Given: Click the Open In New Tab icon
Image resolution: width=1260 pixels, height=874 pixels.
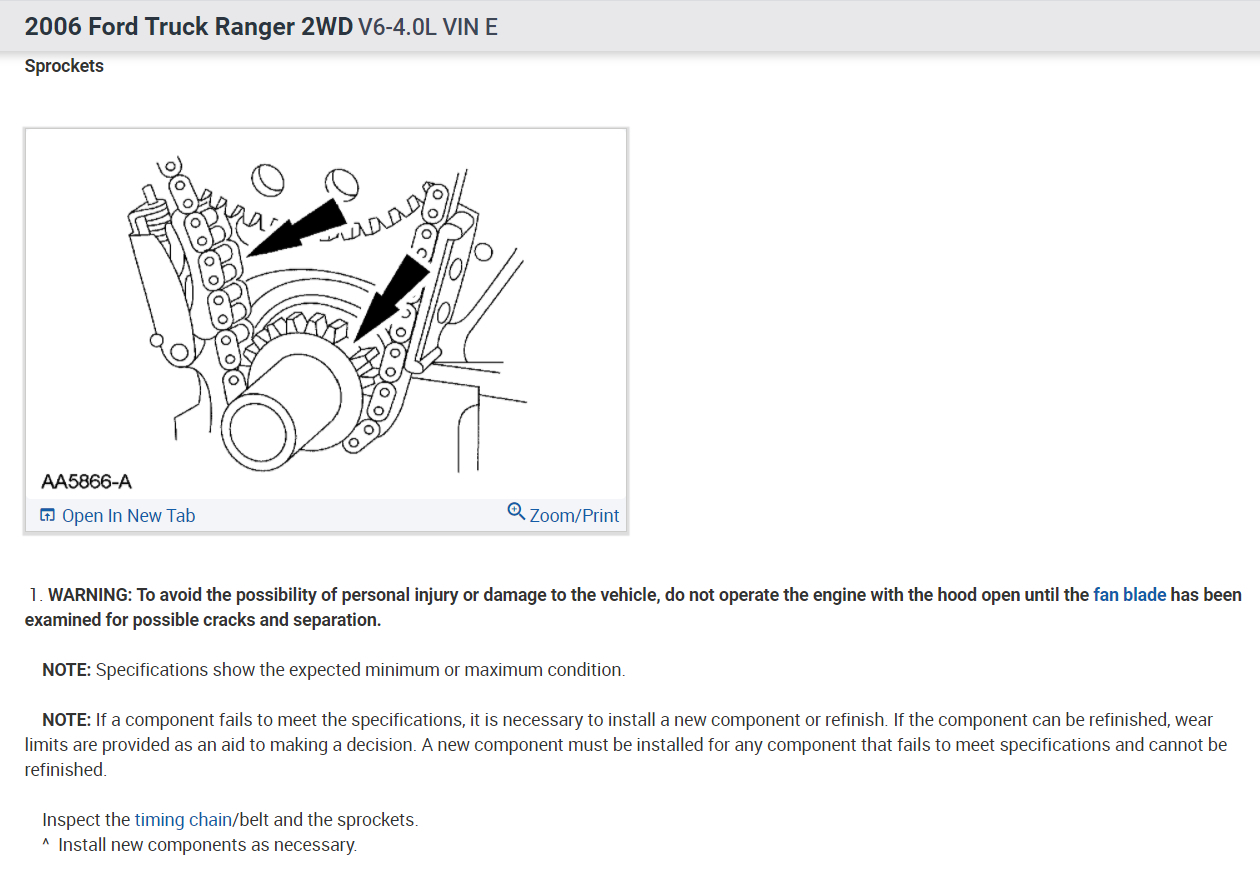Looking at the screenshot, I should coord(47,515).
